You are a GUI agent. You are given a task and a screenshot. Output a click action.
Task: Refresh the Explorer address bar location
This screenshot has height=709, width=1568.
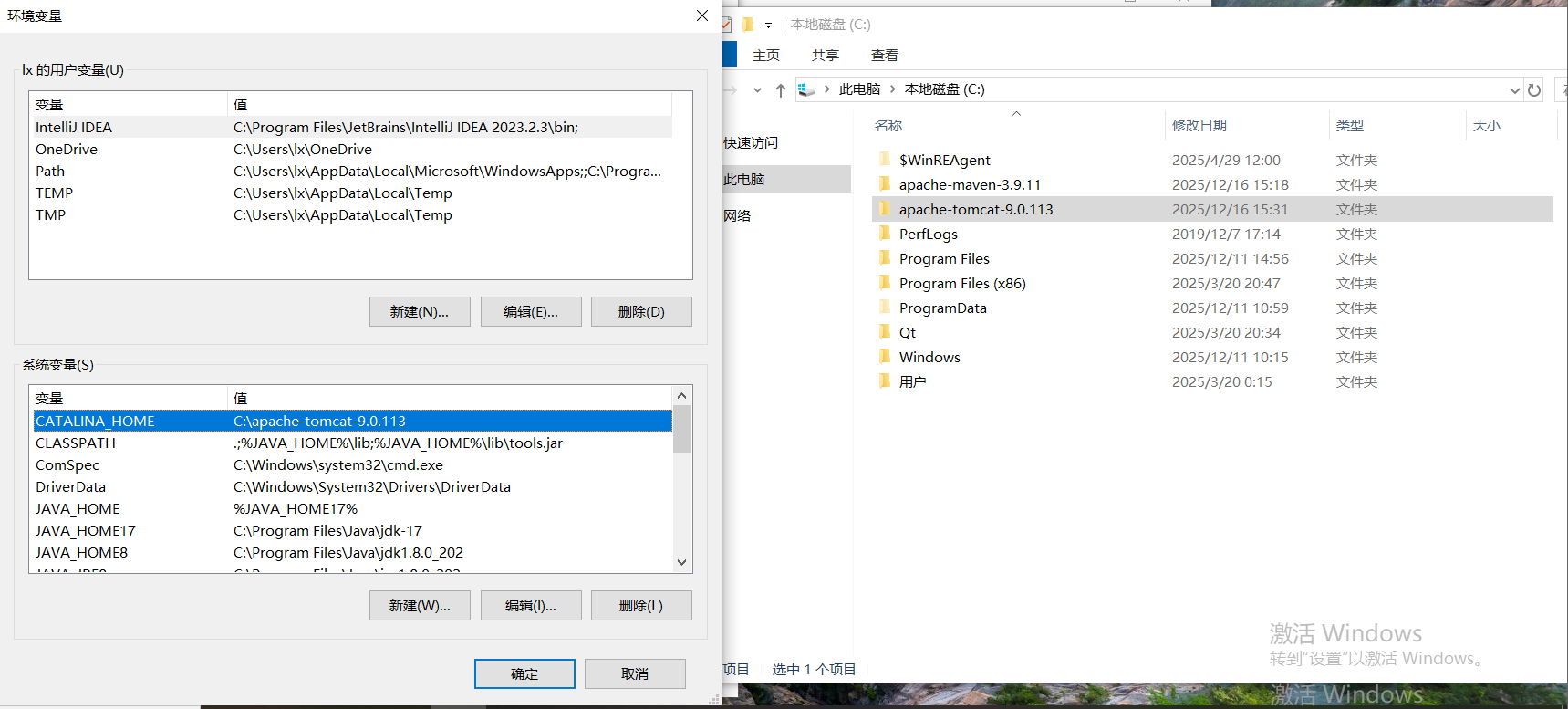coord(1534,89)
